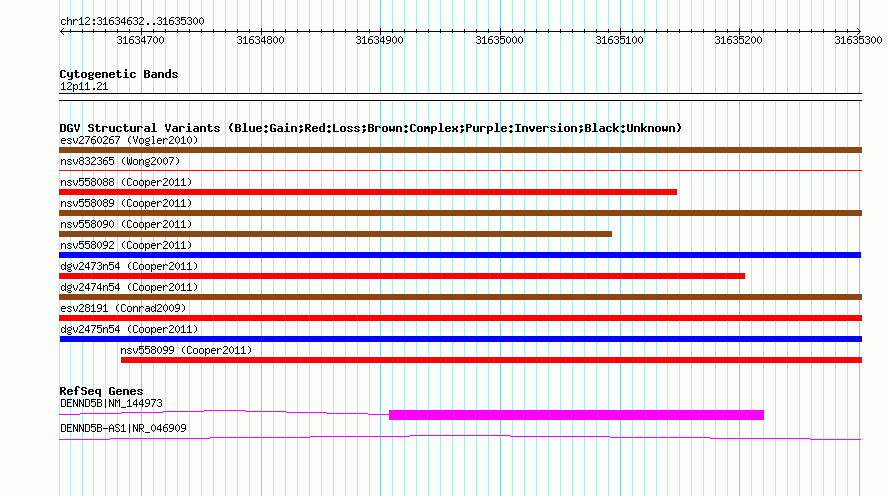This screenshot has height=496, width=890.
Task: Select the brown esv2760267 variant bar
Action: pos(460,150)
